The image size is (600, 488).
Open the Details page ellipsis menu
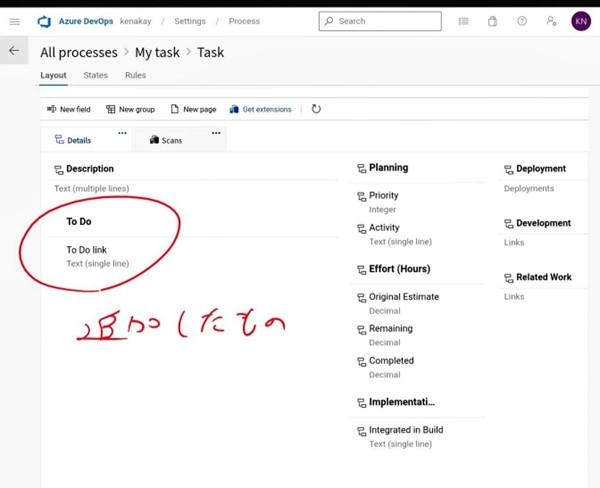click(x=123, y=133)
